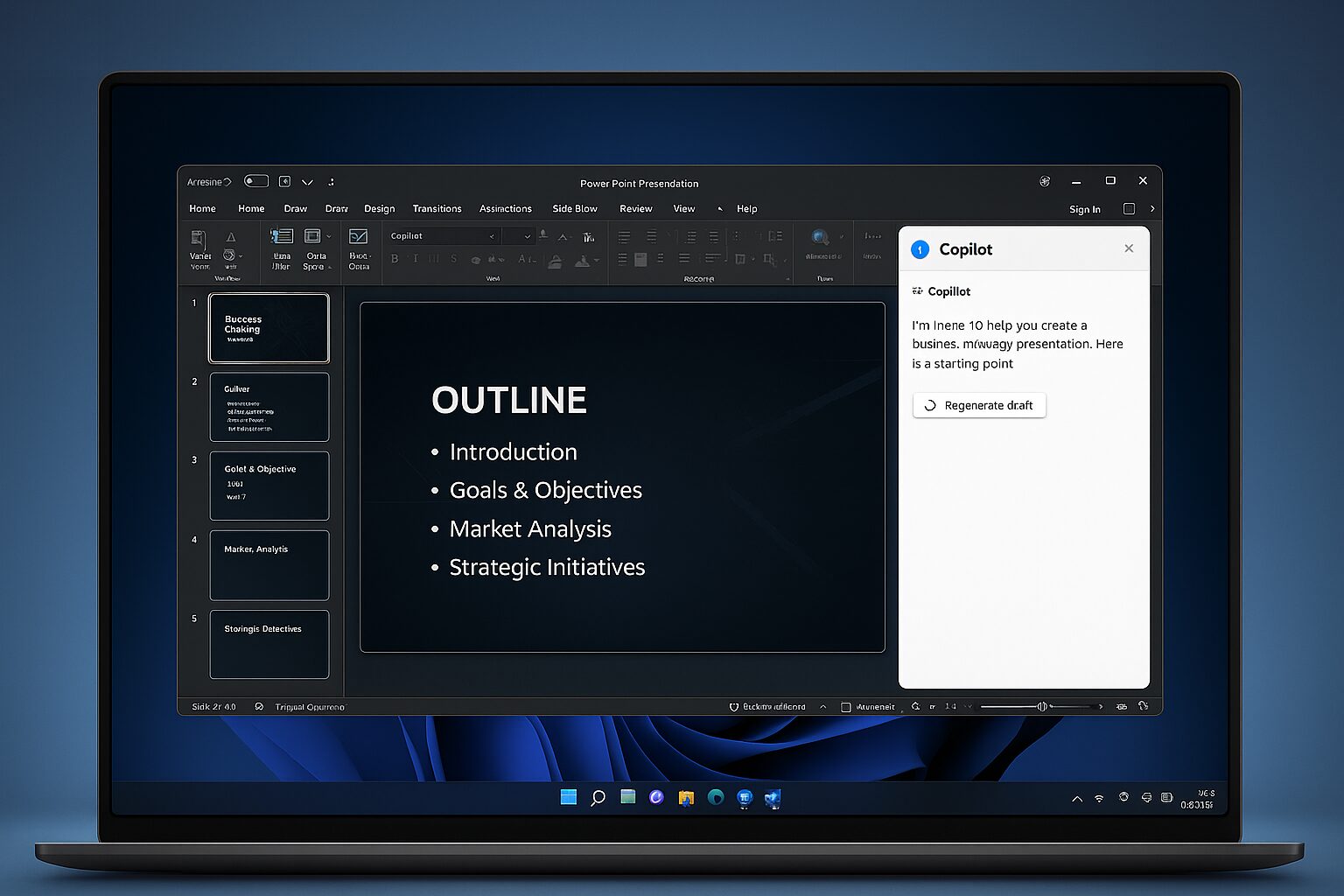This screenshot has height=896, width=1344.
Task: Open the Windows Start menu
Action: [x=569, y=797]
